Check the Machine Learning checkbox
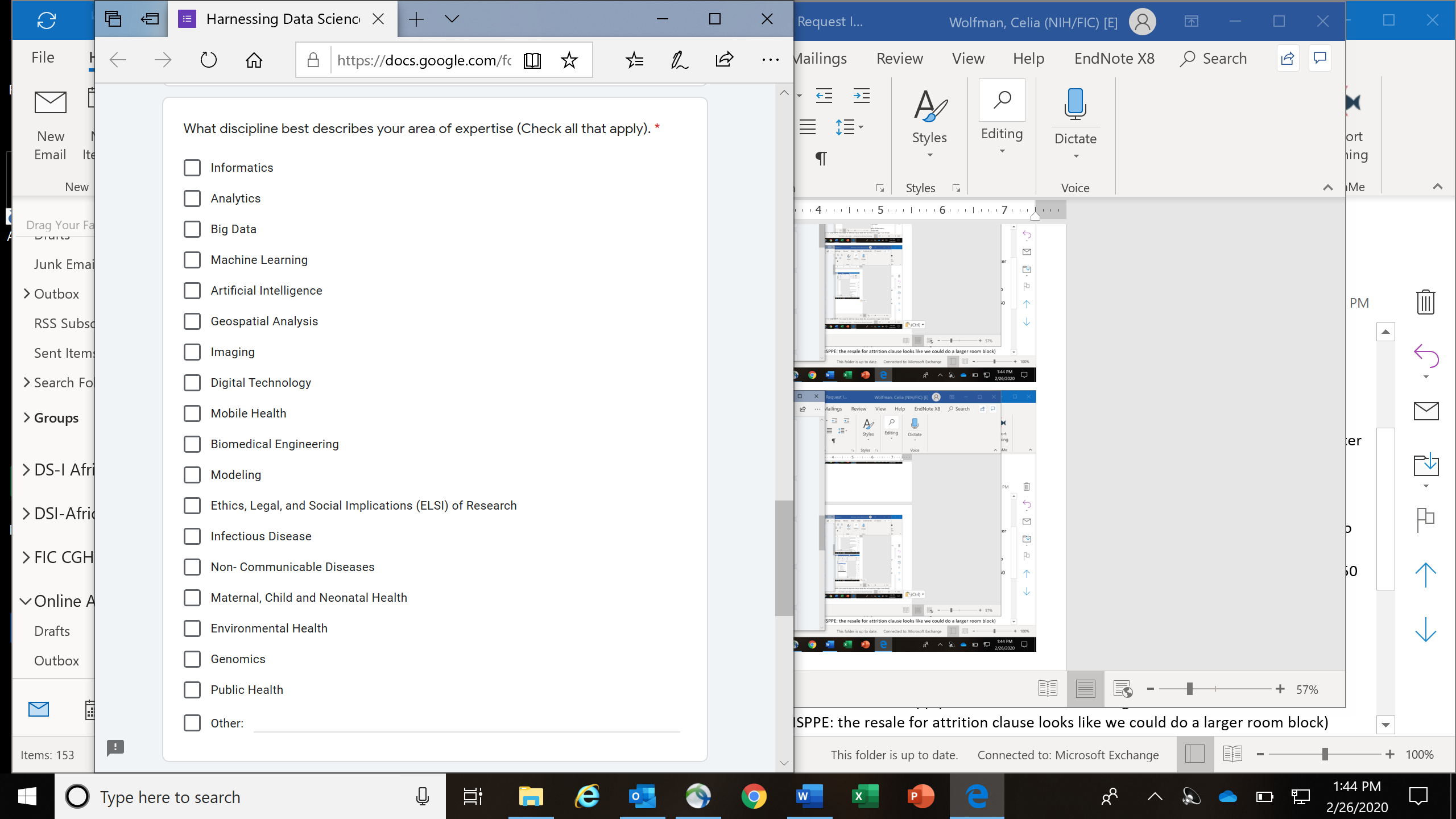This screenshot has height=819, width=1456. coord(192,260)
